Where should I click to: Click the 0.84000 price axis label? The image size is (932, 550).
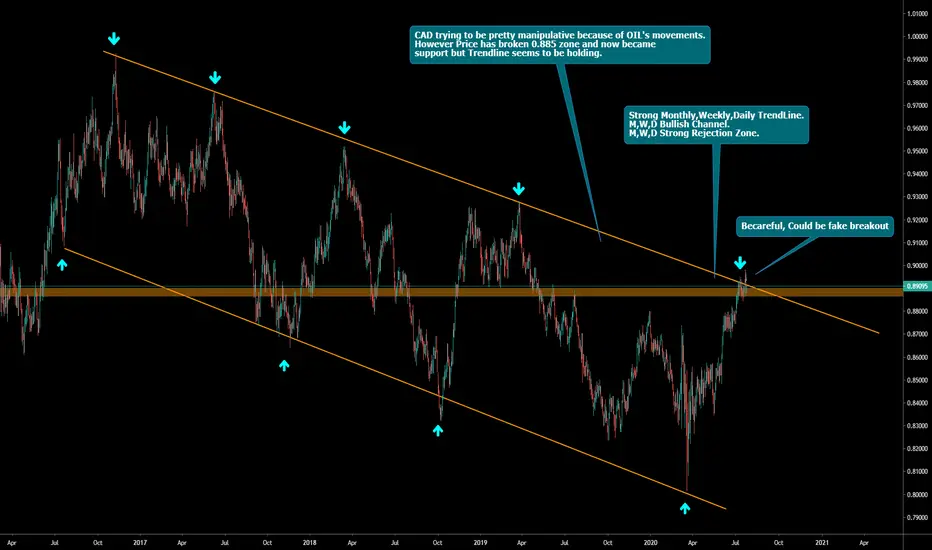click(918, 403)
